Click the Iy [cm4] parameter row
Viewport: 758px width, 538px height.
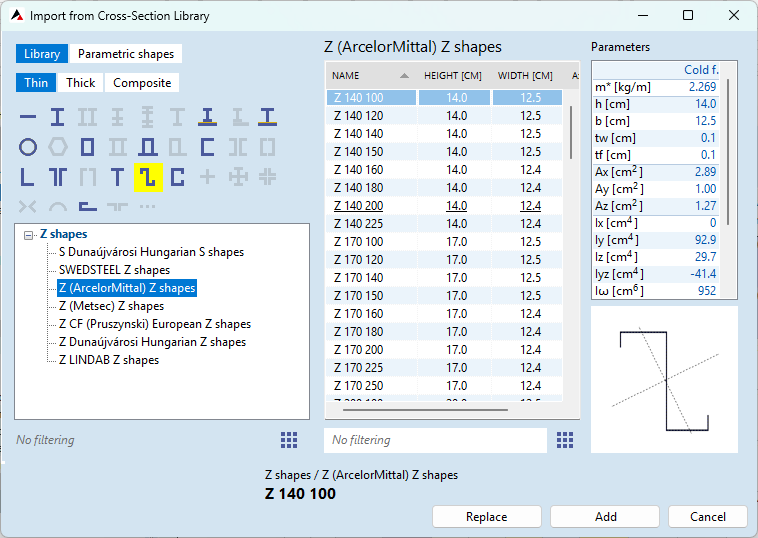(x=656, y=240)
